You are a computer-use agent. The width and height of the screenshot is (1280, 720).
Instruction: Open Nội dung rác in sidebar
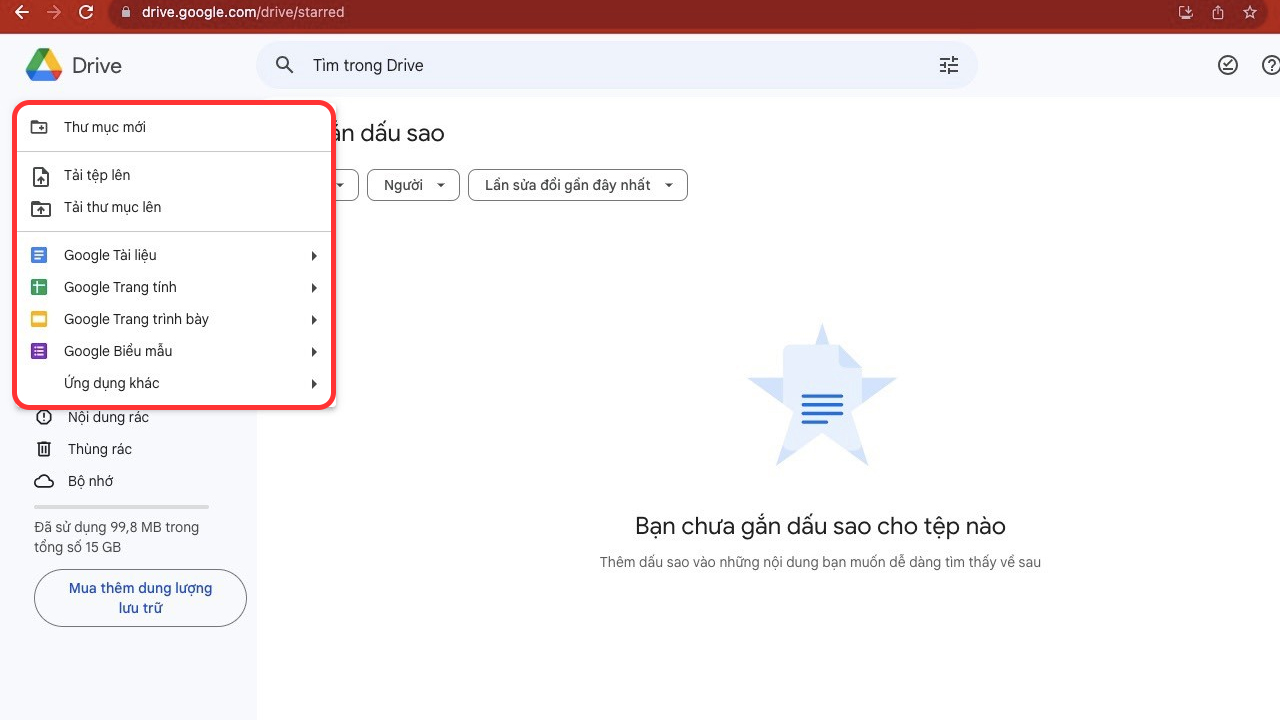pos(108,417)
